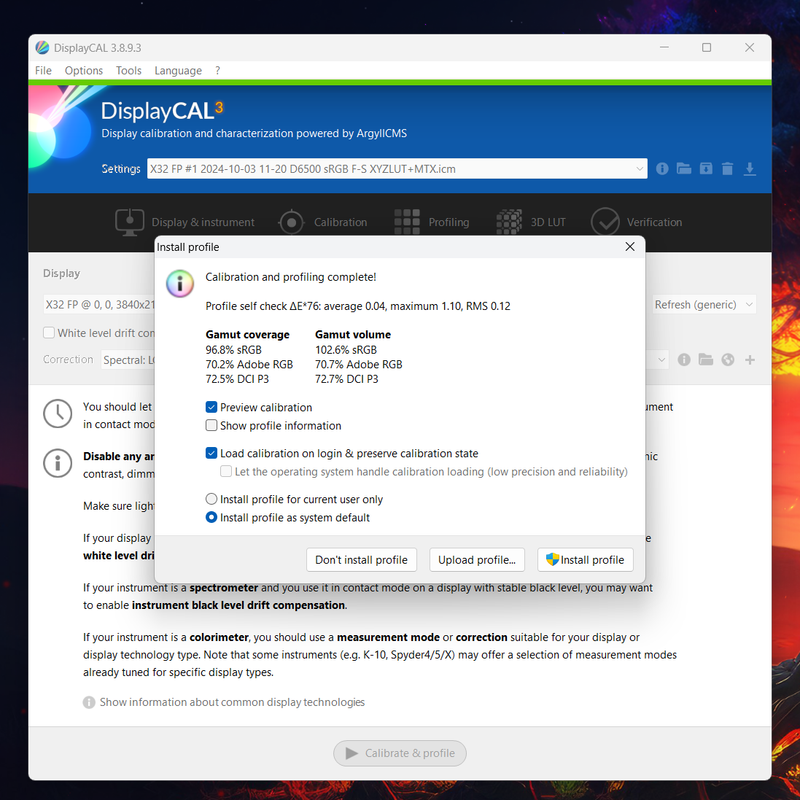Image resolution: width=800 pixels, height=800 pixels.
Task: Open settings file via folder icon
Action: click(684, 168)
